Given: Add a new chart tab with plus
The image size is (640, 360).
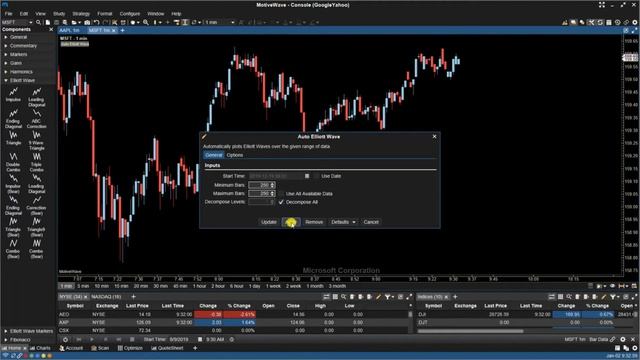Looking at the screenshot, I should 122,30.
